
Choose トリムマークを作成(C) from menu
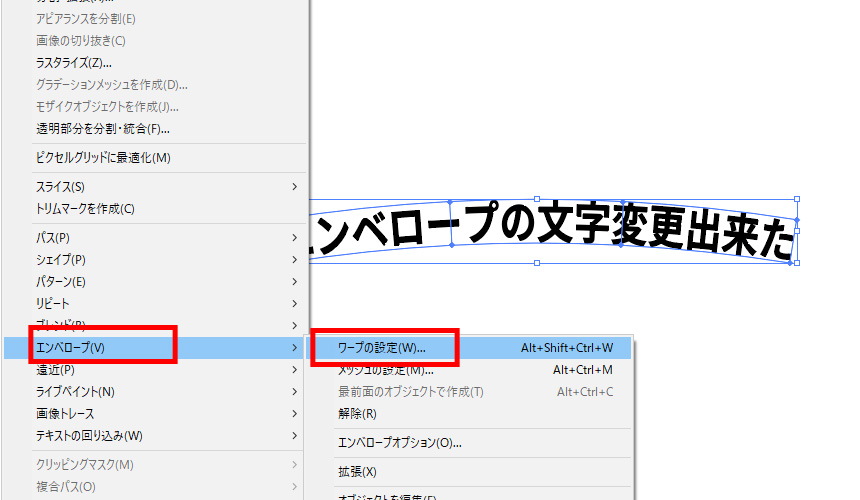click(85, 209)
